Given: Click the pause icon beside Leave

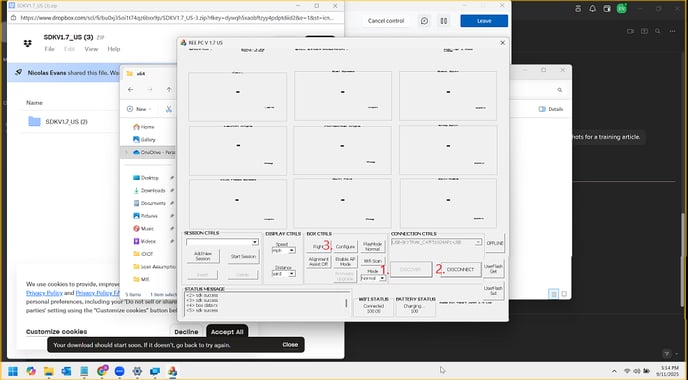Looking at the screenshot, I should pyautogui.click(x=444, y=21).
